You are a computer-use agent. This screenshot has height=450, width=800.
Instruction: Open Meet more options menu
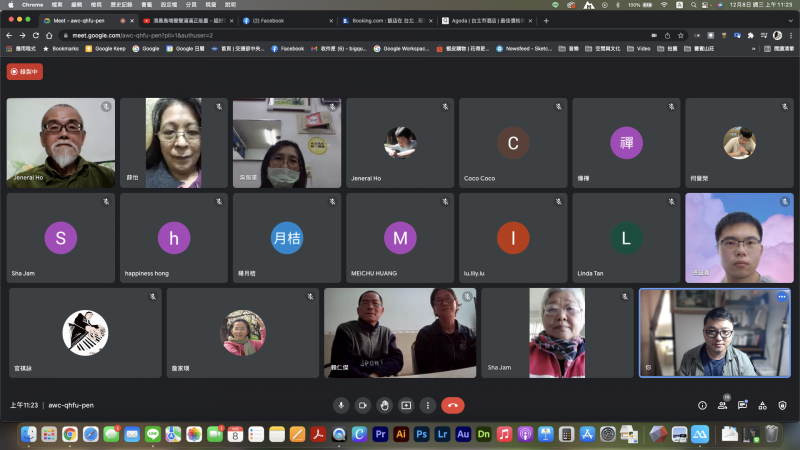click(428, 405)
